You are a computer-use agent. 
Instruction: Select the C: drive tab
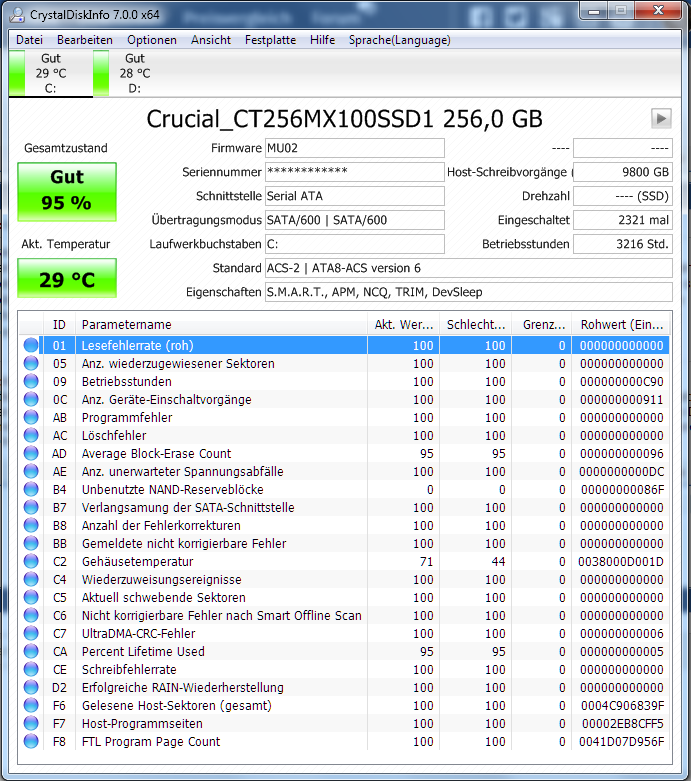click(50, 73)
